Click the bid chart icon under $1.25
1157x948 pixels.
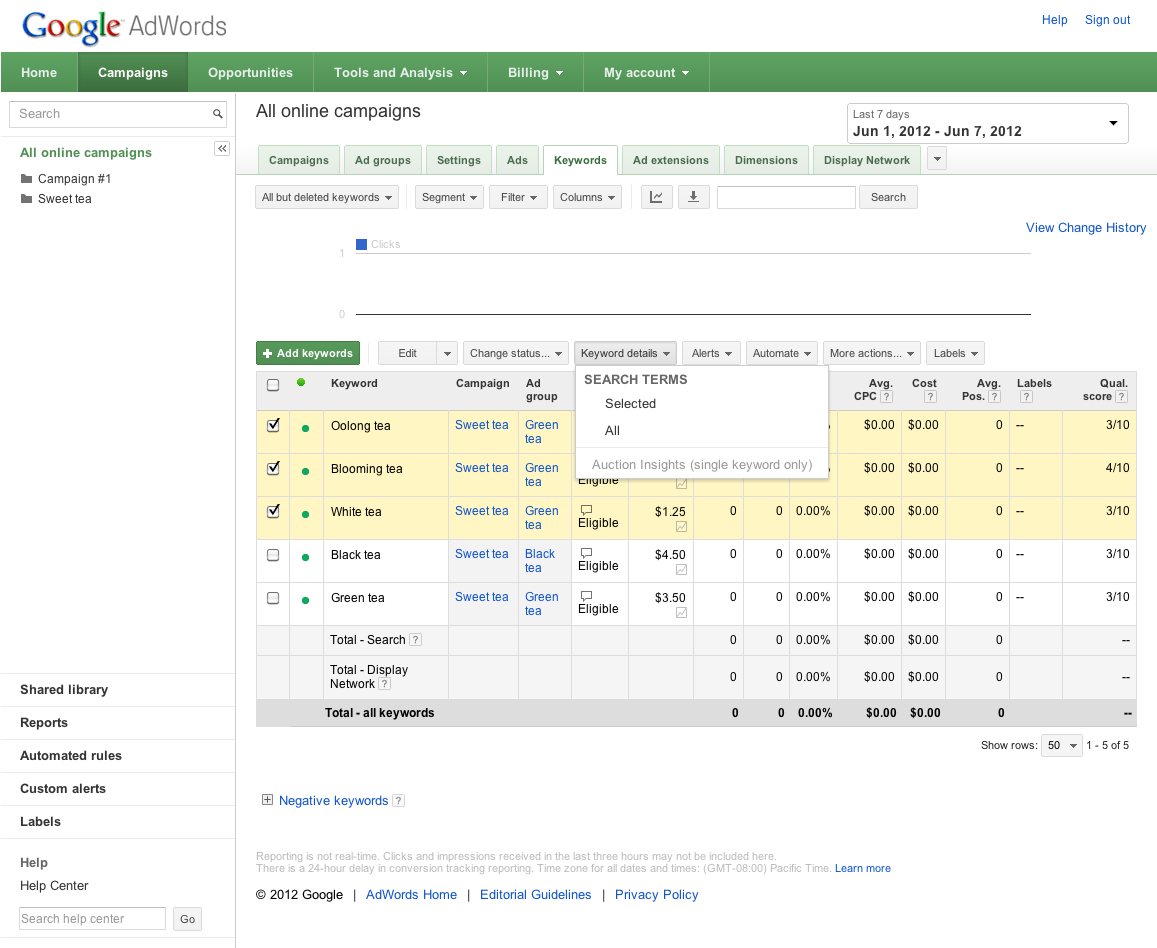pos(682,527)
